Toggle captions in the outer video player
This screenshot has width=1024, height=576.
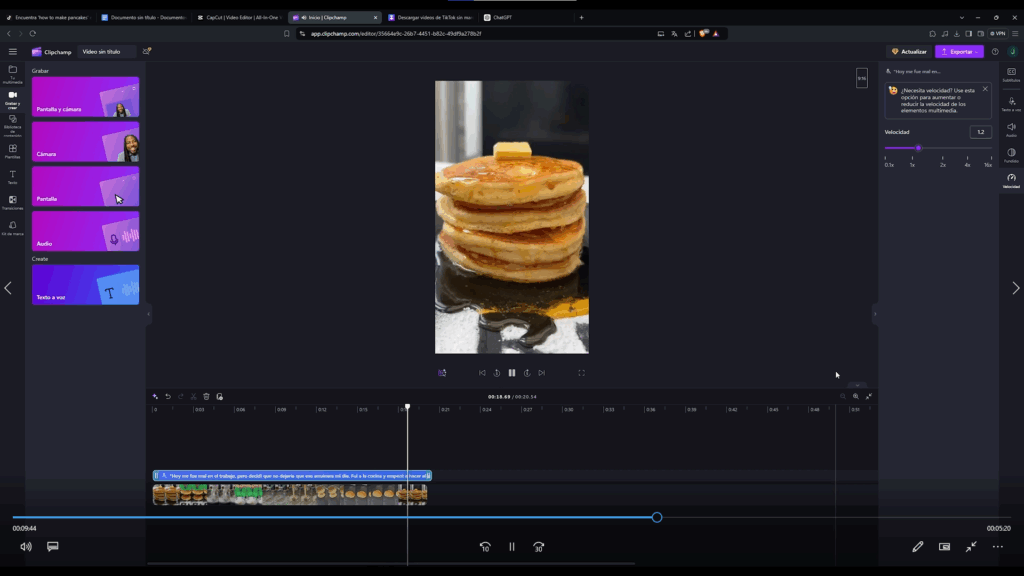pyautogui.click(x=53, y=547)
